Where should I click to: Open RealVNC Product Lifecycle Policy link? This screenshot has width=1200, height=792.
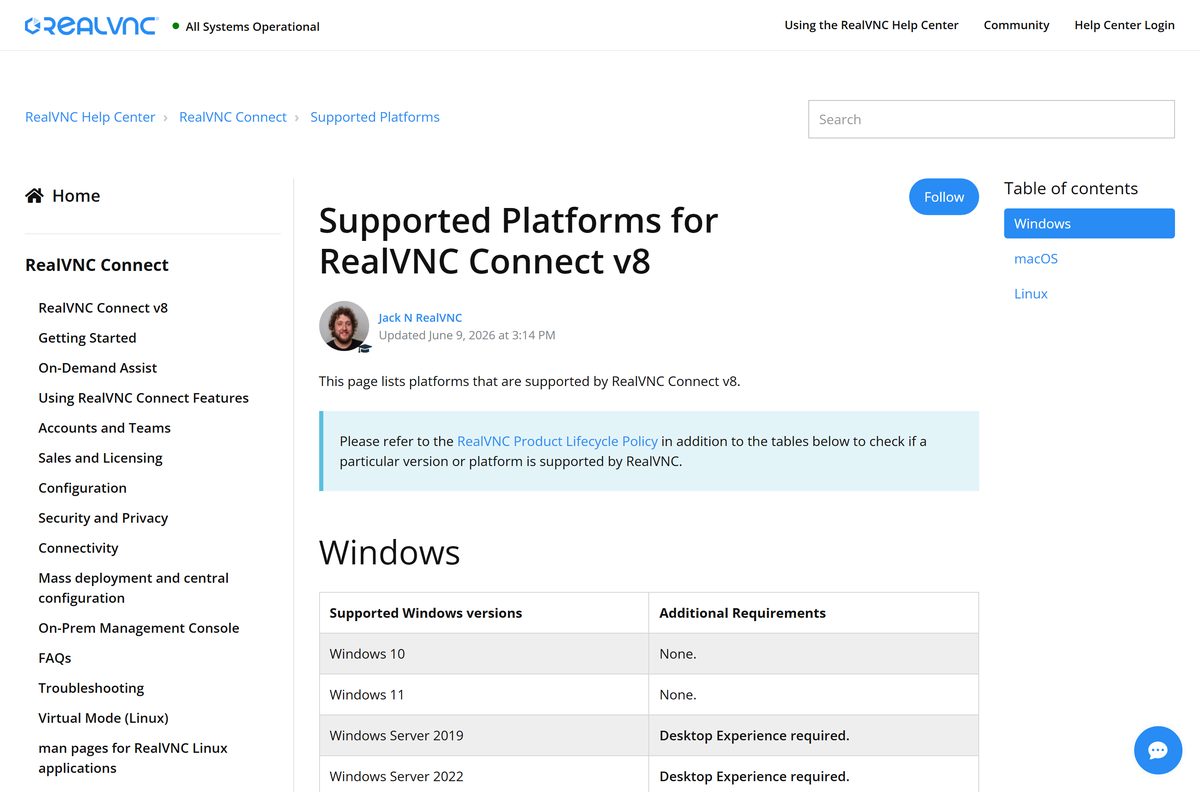(x=557, y=440)
